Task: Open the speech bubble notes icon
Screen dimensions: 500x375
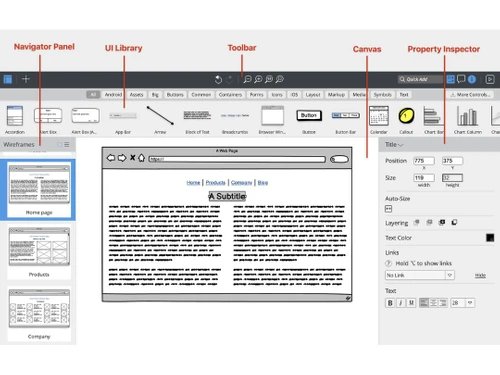Action: 461,79
